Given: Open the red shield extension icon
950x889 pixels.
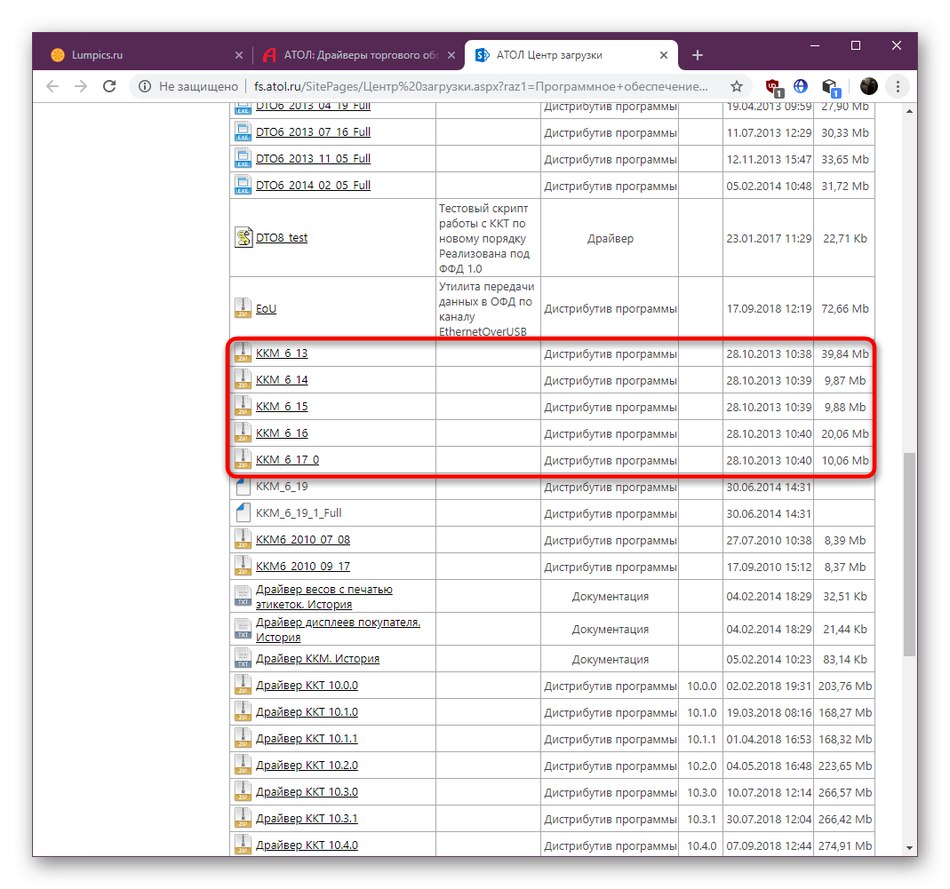Looking at the screenshot, I should pos(774,87).
